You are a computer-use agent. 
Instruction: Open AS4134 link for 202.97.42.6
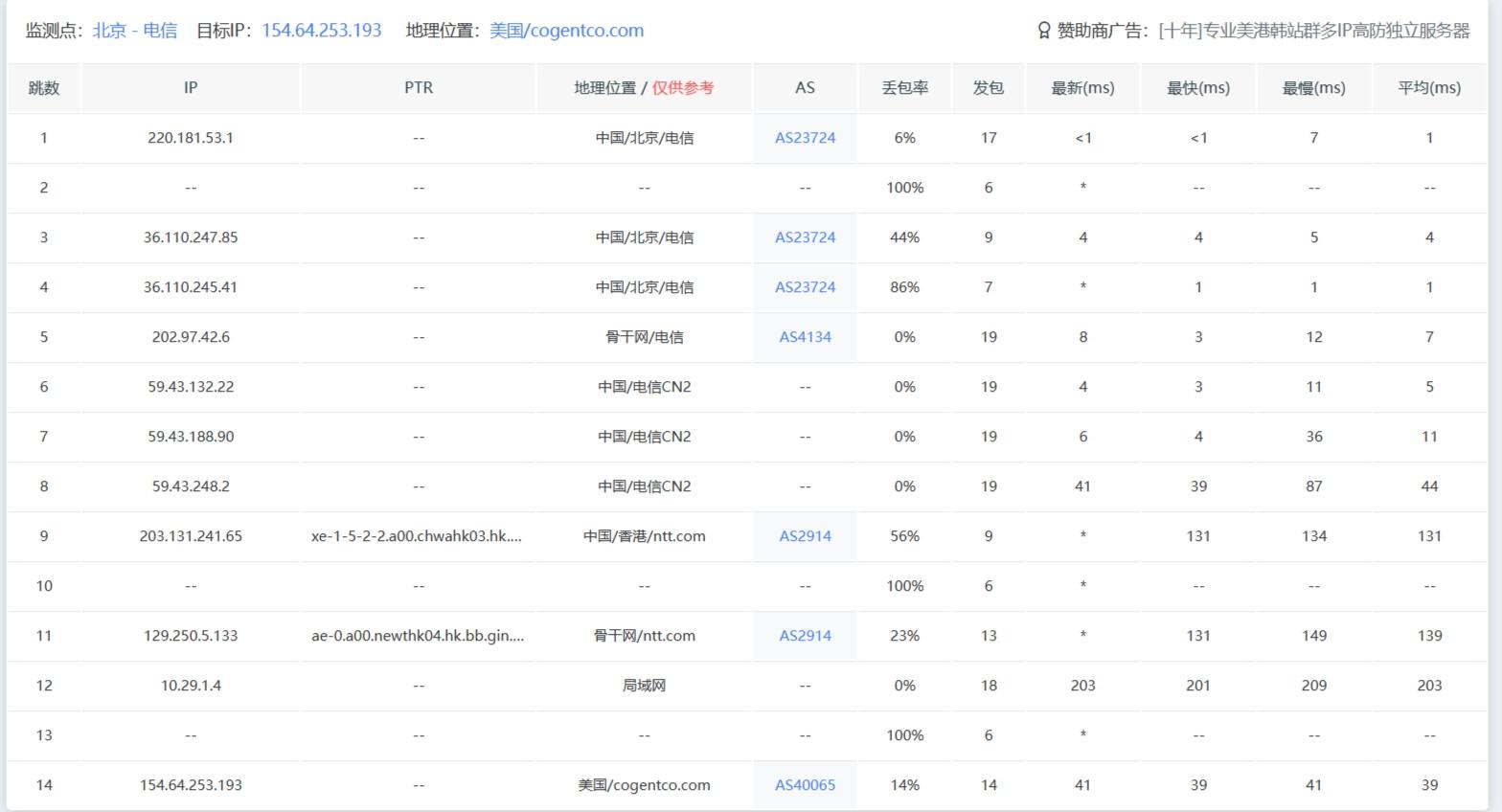coord(805,337)
